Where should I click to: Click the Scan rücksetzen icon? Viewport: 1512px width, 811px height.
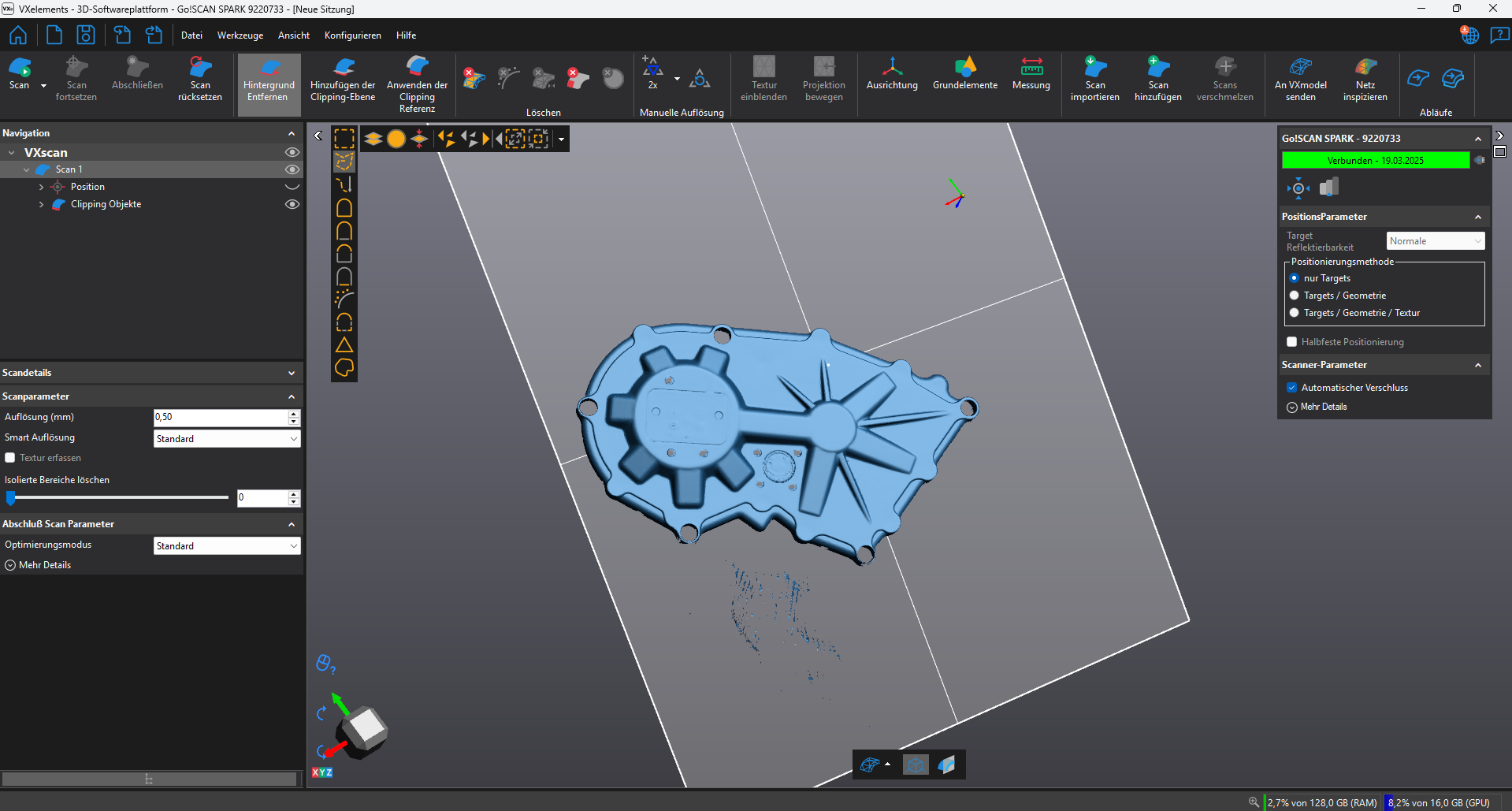pyautogui.click(x=200, y=69)
